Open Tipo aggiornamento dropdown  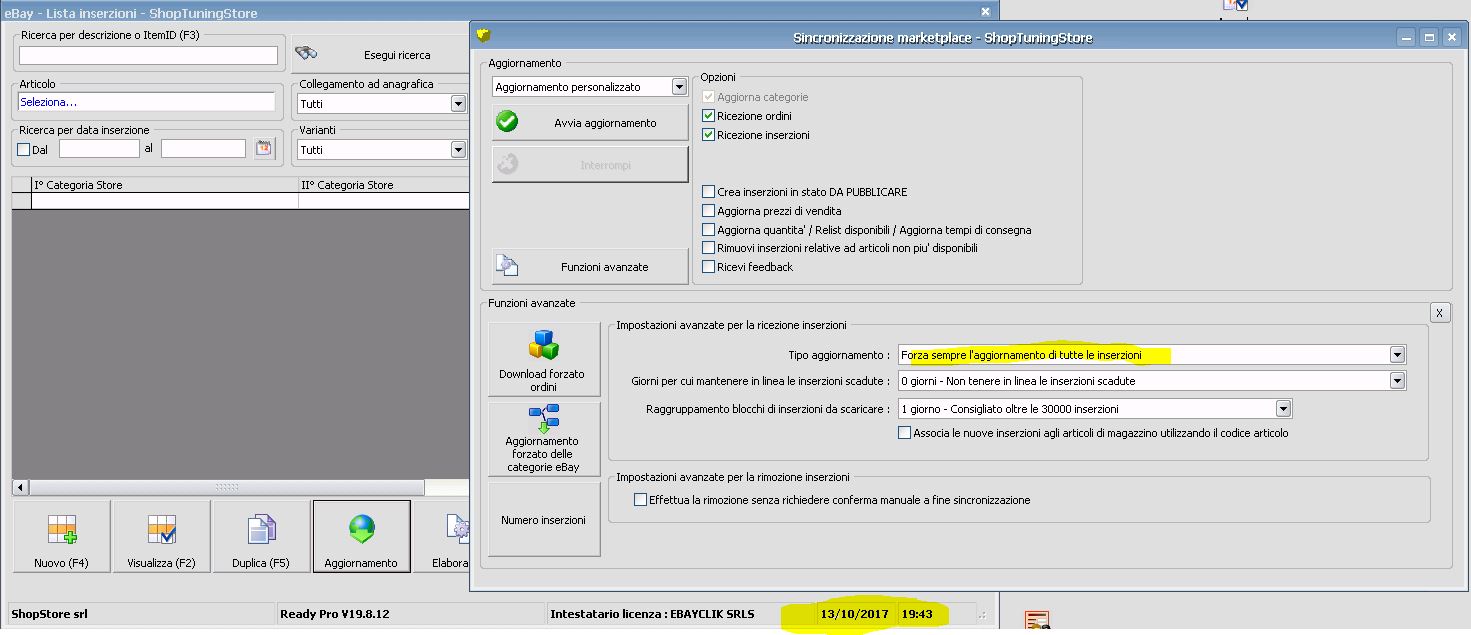pyautogui.click(x=1398, y=355)
